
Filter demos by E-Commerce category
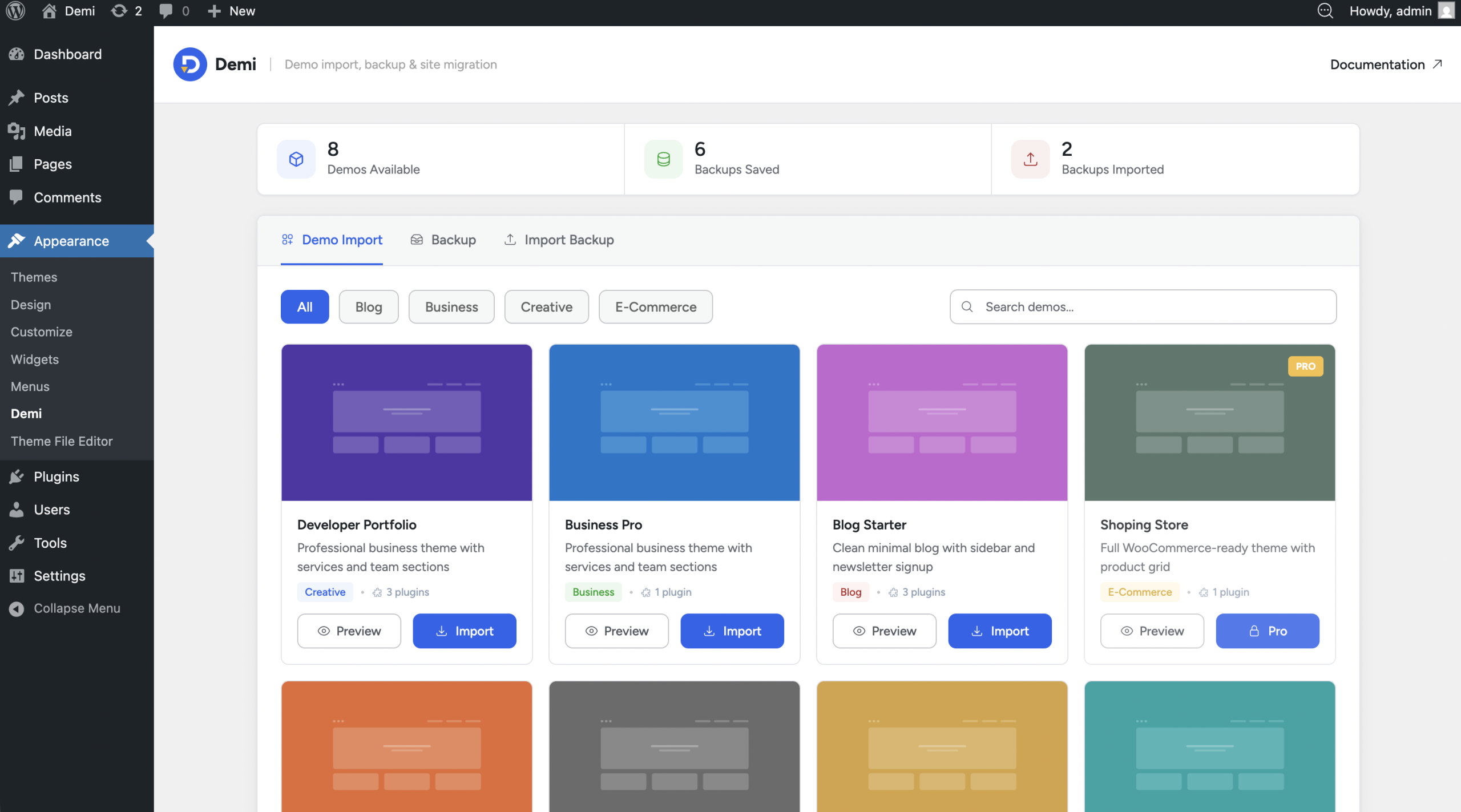point(655,307)
